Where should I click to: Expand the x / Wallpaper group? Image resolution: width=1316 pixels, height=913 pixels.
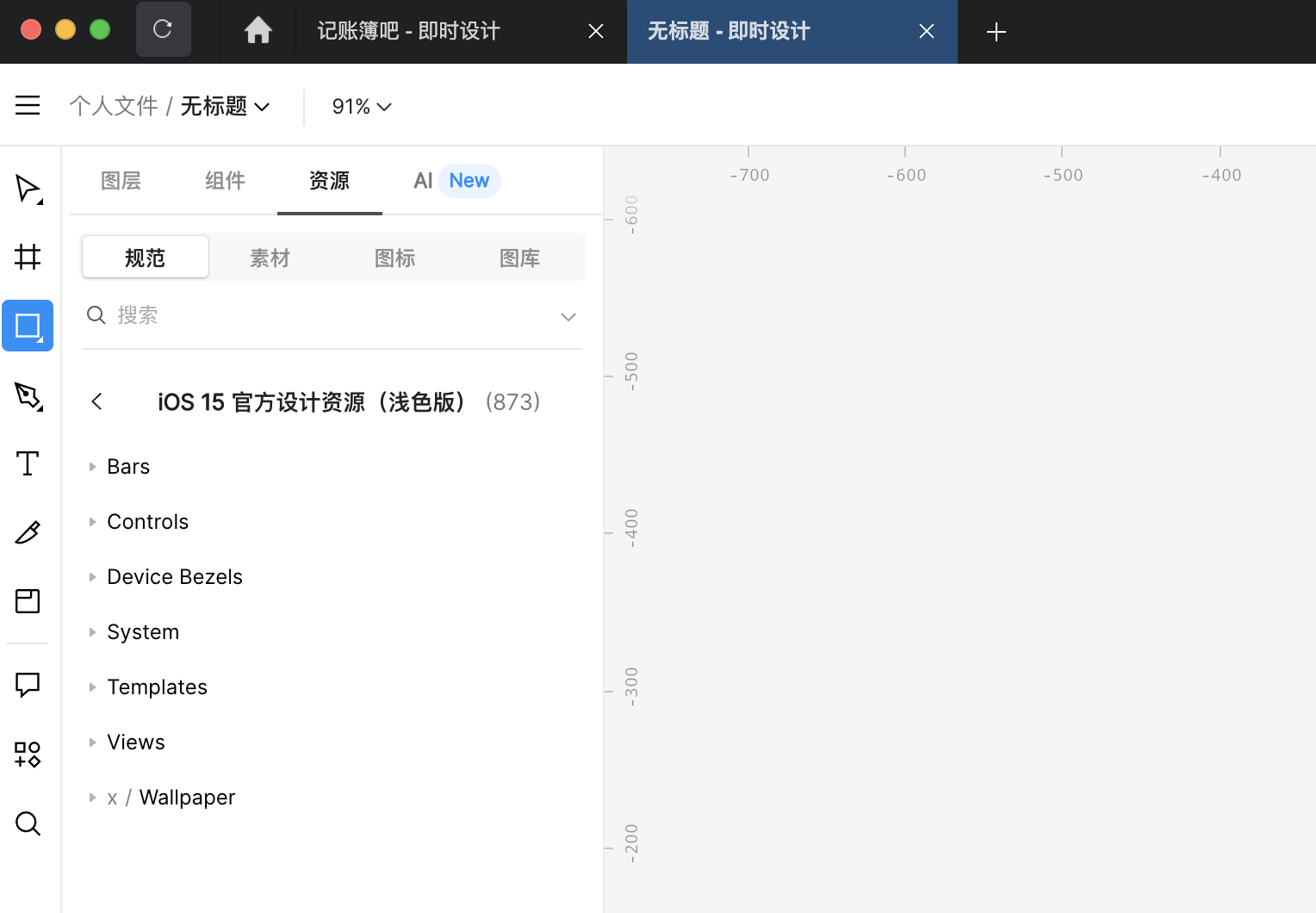pyautogui.click(x=92, y=798)
